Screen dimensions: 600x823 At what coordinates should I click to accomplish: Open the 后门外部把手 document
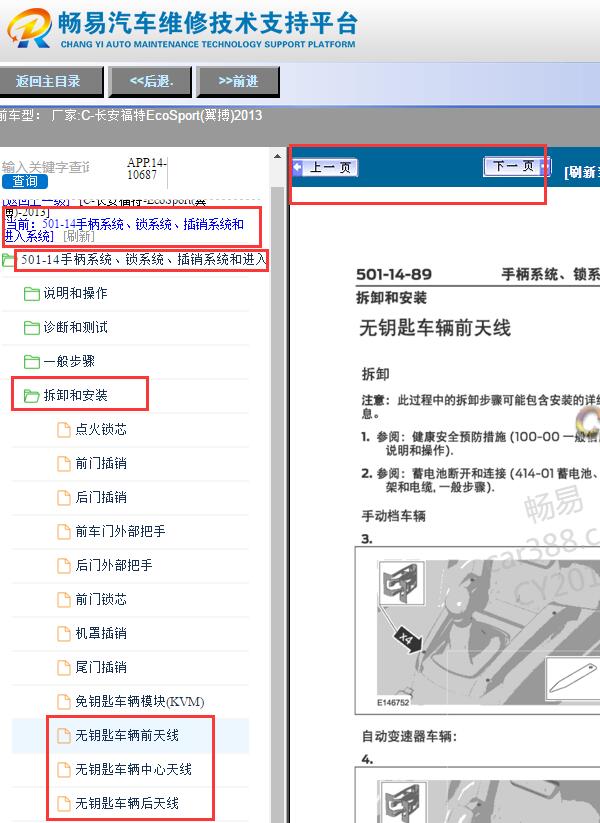(x=114, y=565)
